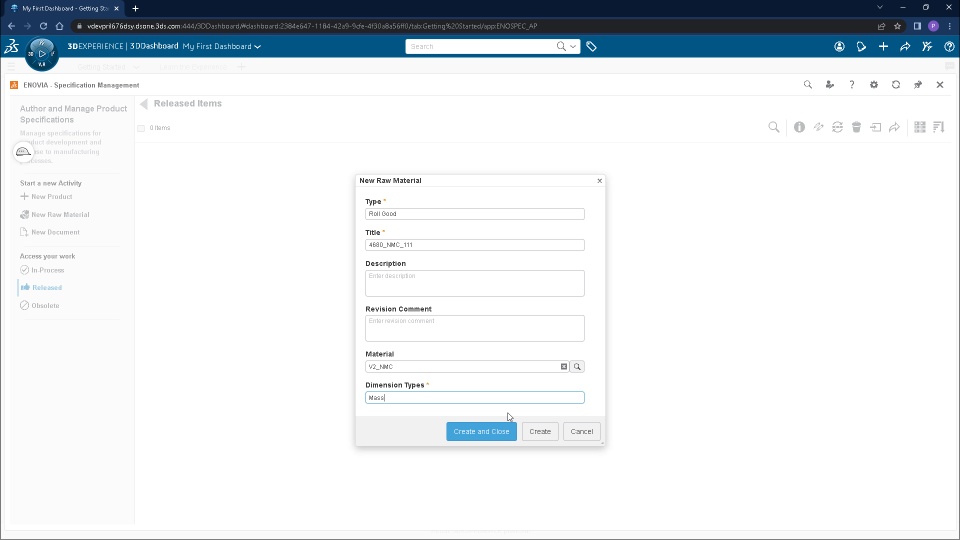This screenshot has width=960, height=540.
Task: Click the Dimension Types field
Action: [474, 397]
